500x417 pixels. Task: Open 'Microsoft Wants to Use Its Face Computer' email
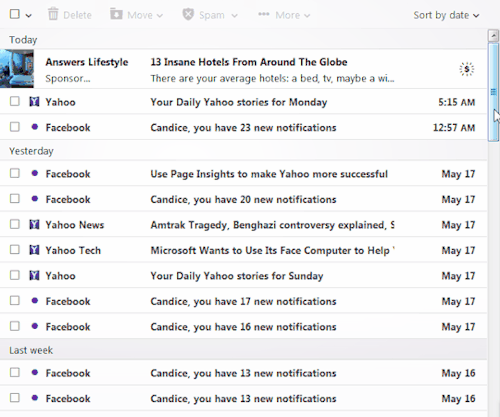pyautogui.click(x=272, y=250)
